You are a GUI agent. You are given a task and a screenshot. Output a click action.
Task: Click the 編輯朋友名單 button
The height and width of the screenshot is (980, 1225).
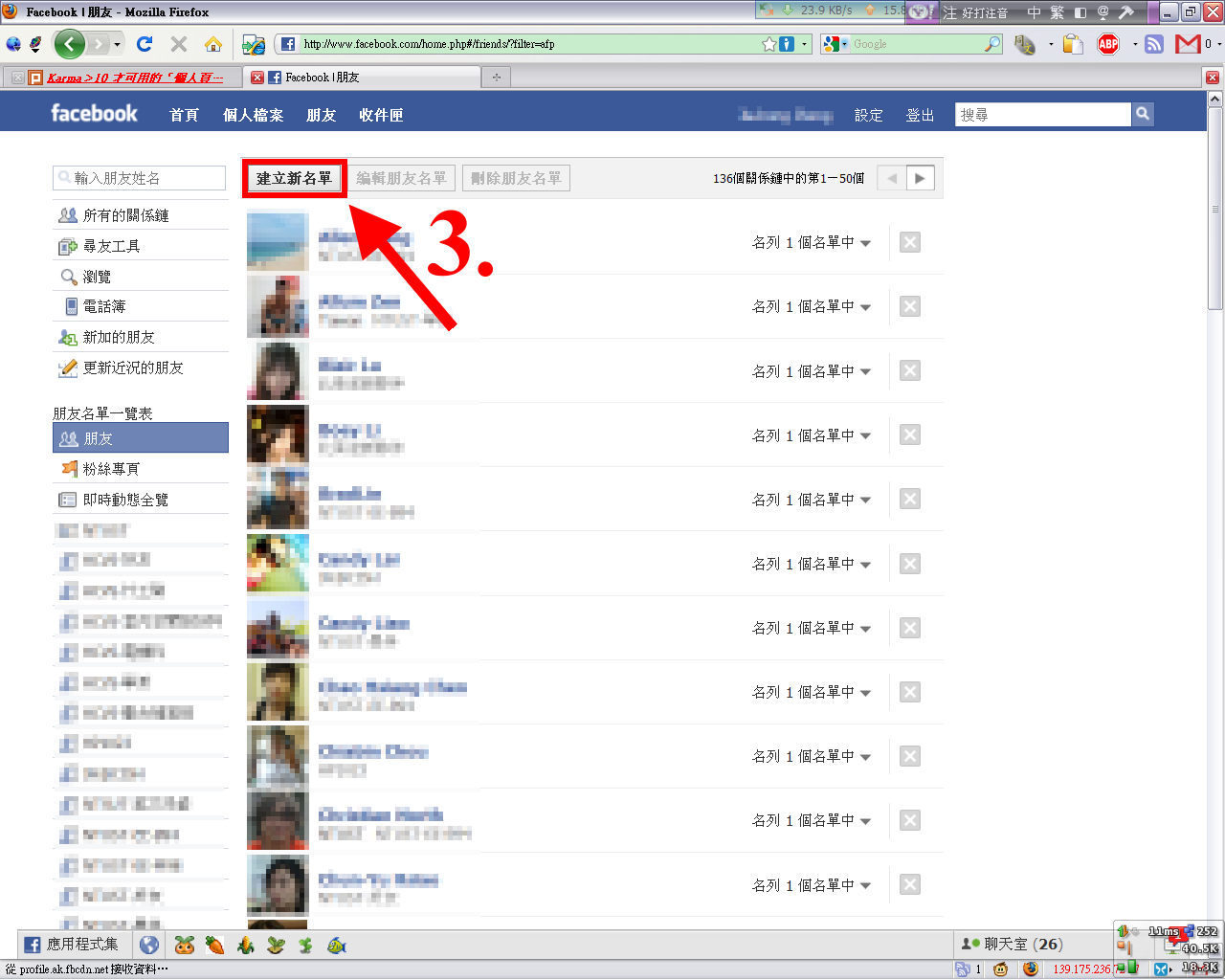tap(401, 178)
